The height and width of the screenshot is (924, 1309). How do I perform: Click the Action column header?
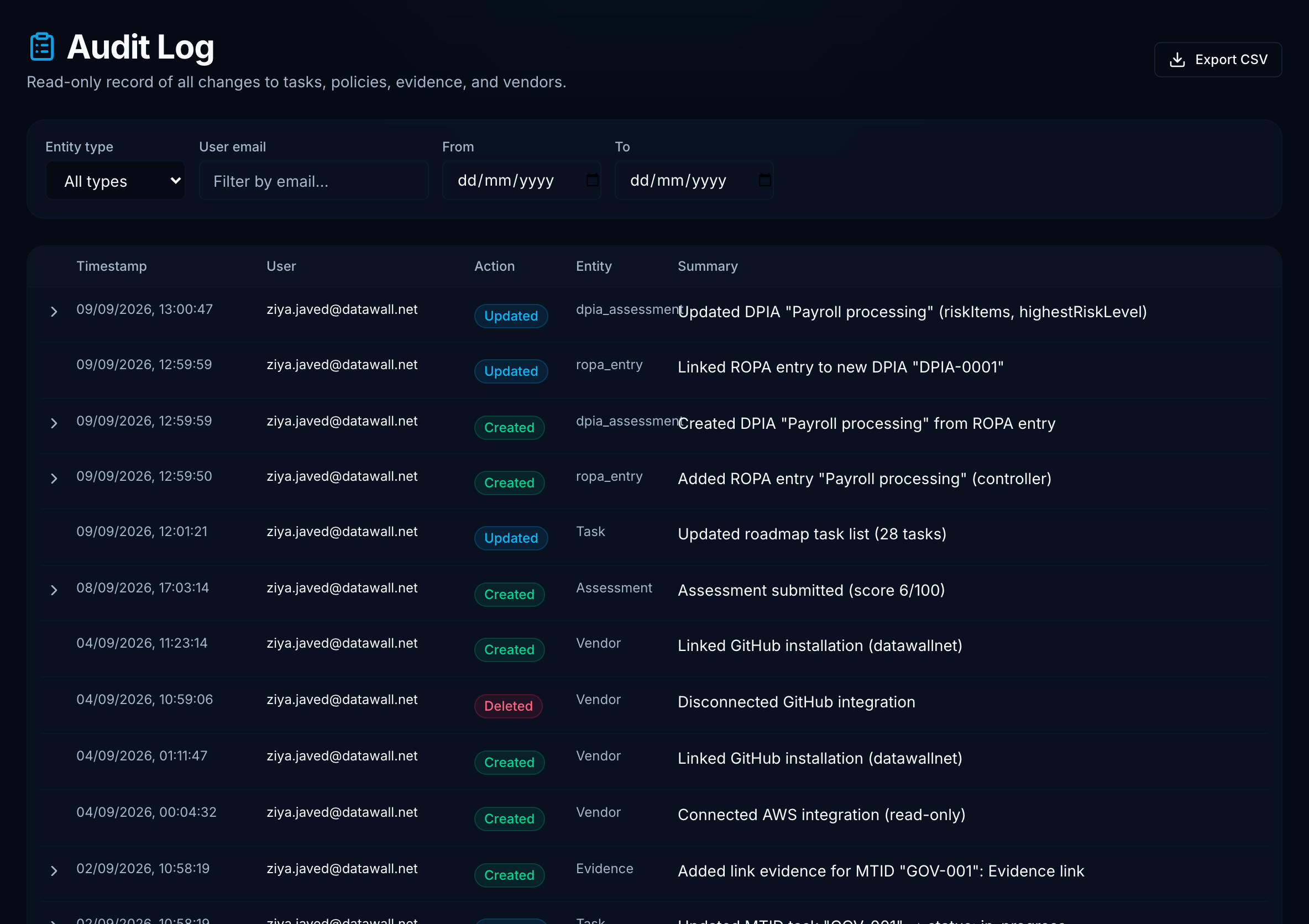[494, 266]
